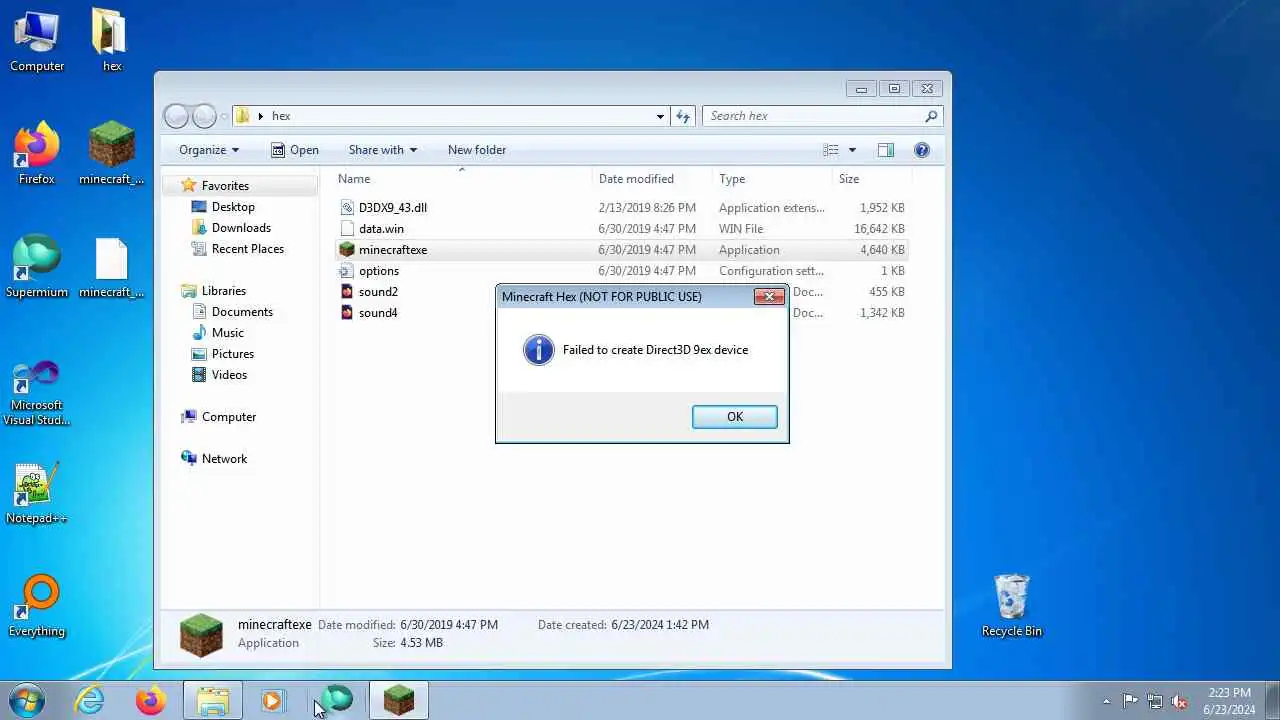The width and height of the screenshot is (1280, 720).
Task: Launch Supermium desktop shortcut
Action: point(37,267)
